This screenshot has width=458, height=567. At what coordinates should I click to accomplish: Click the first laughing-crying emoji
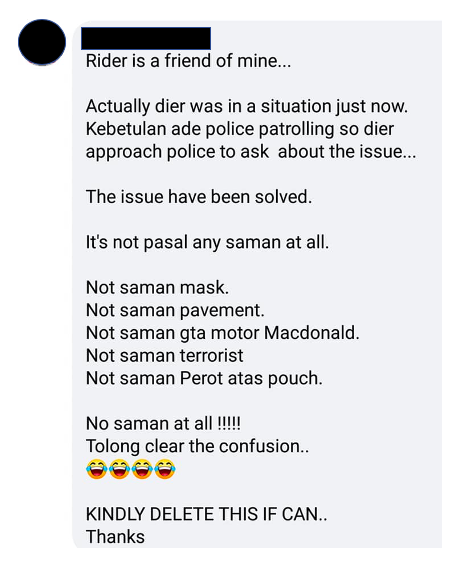pyautogui.click(x=97, y=469)
